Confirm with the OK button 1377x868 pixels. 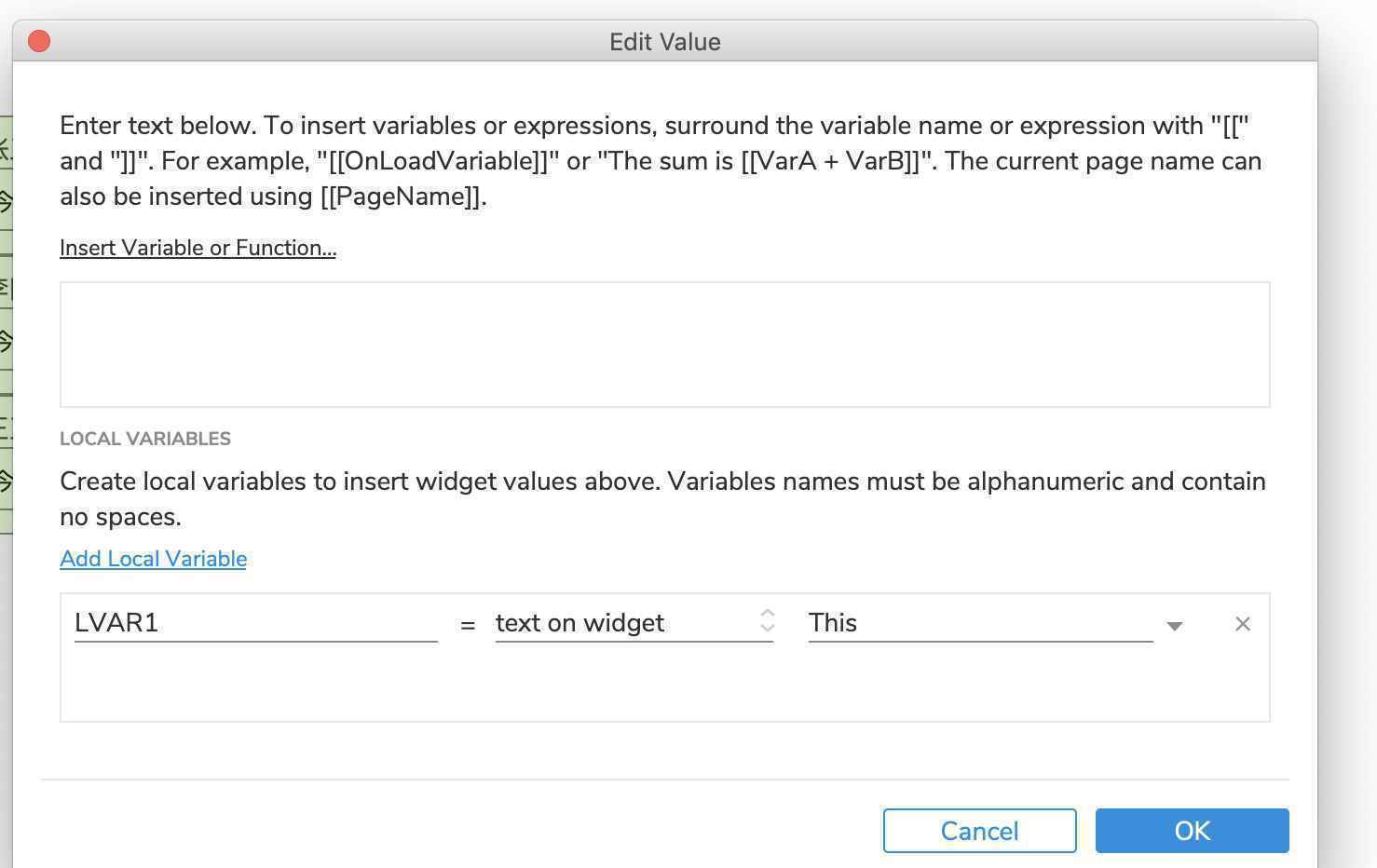[x=1192, y=831]
